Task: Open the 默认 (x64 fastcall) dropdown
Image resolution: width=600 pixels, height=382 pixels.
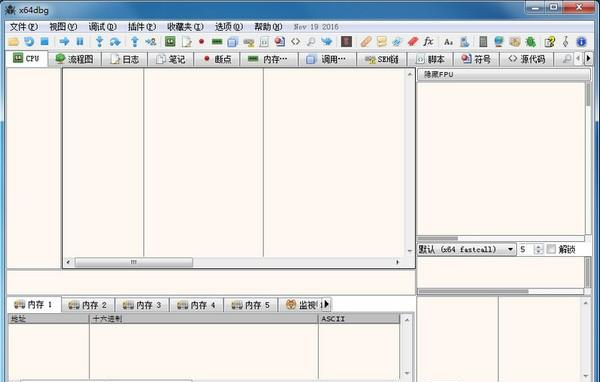Action: tap(466, 249)
